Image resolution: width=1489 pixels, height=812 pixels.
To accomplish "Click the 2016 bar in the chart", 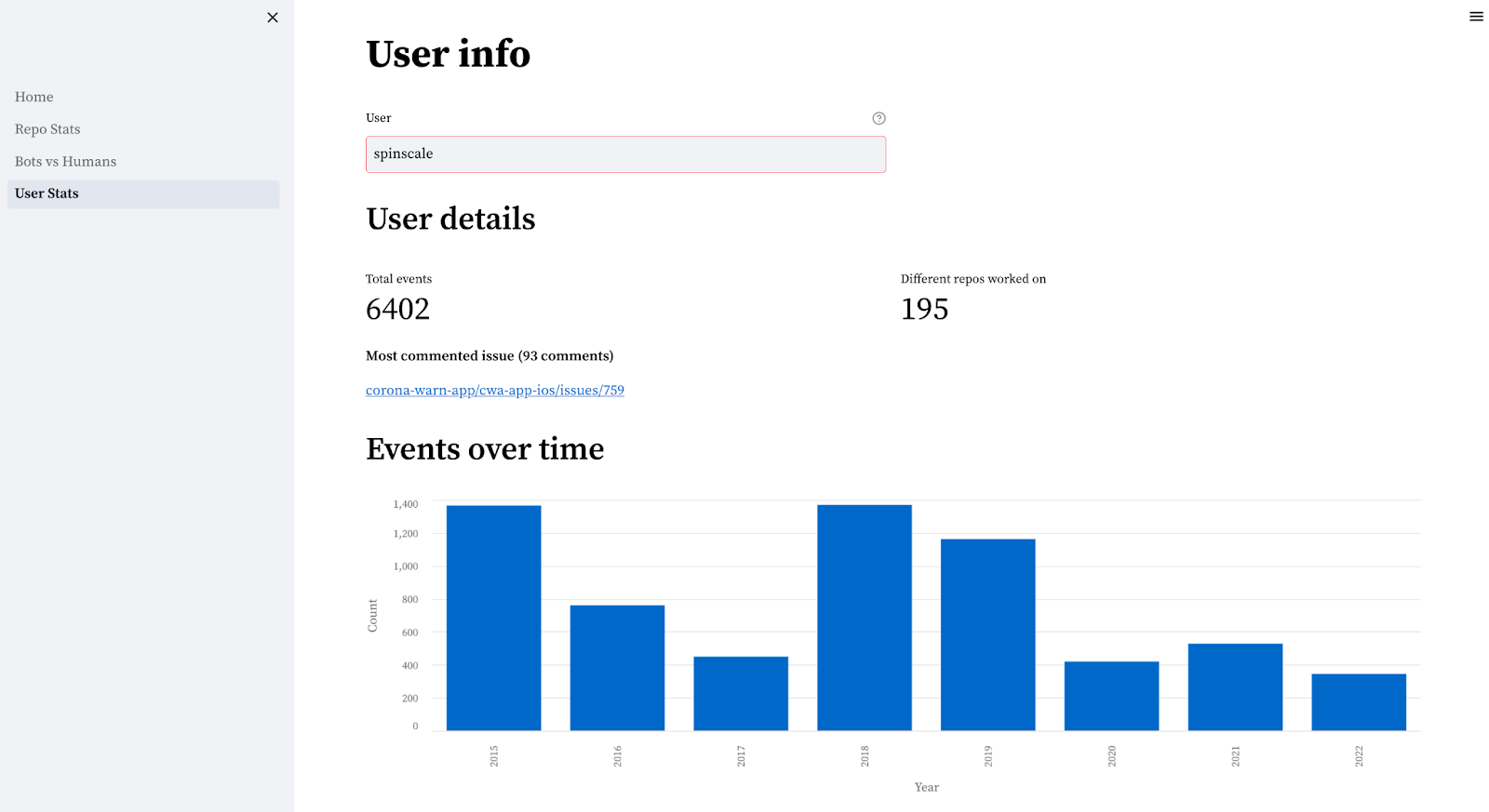I will 617,668.
